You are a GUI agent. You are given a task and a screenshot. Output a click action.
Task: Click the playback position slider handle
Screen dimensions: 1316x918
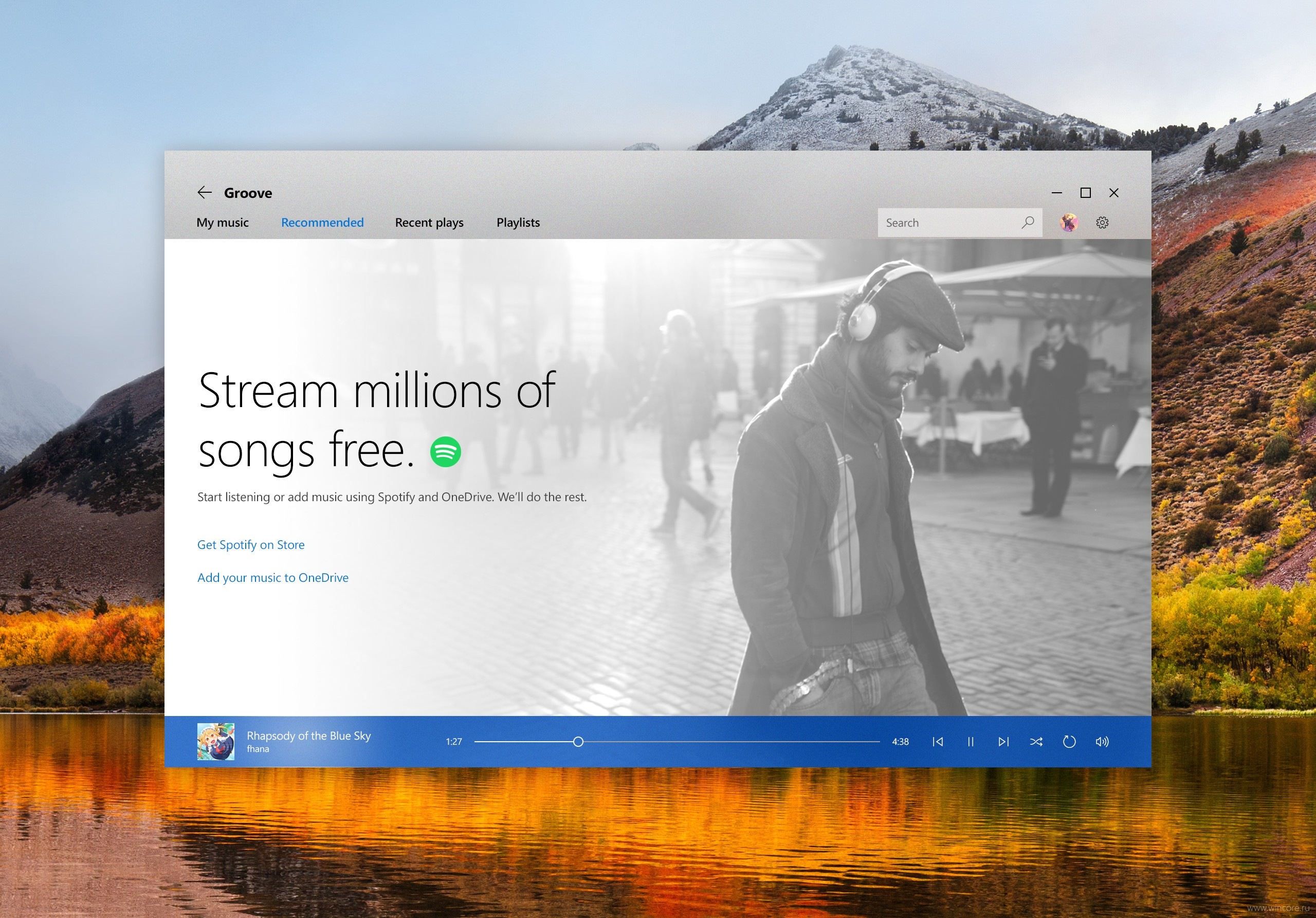tap(578, 742)
